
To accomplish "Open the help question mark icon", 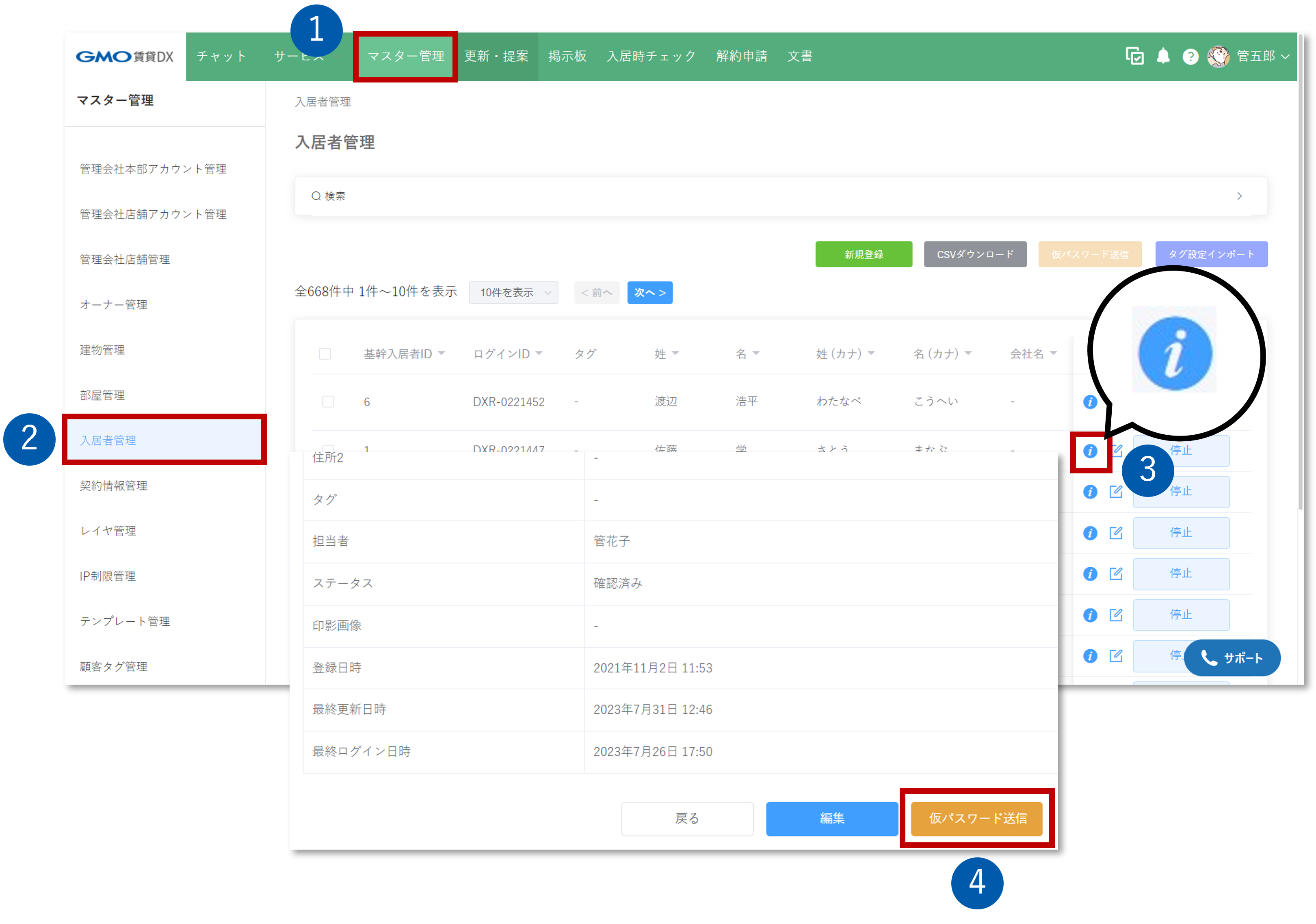I will pyautogui.click(x=1190, y=56).
